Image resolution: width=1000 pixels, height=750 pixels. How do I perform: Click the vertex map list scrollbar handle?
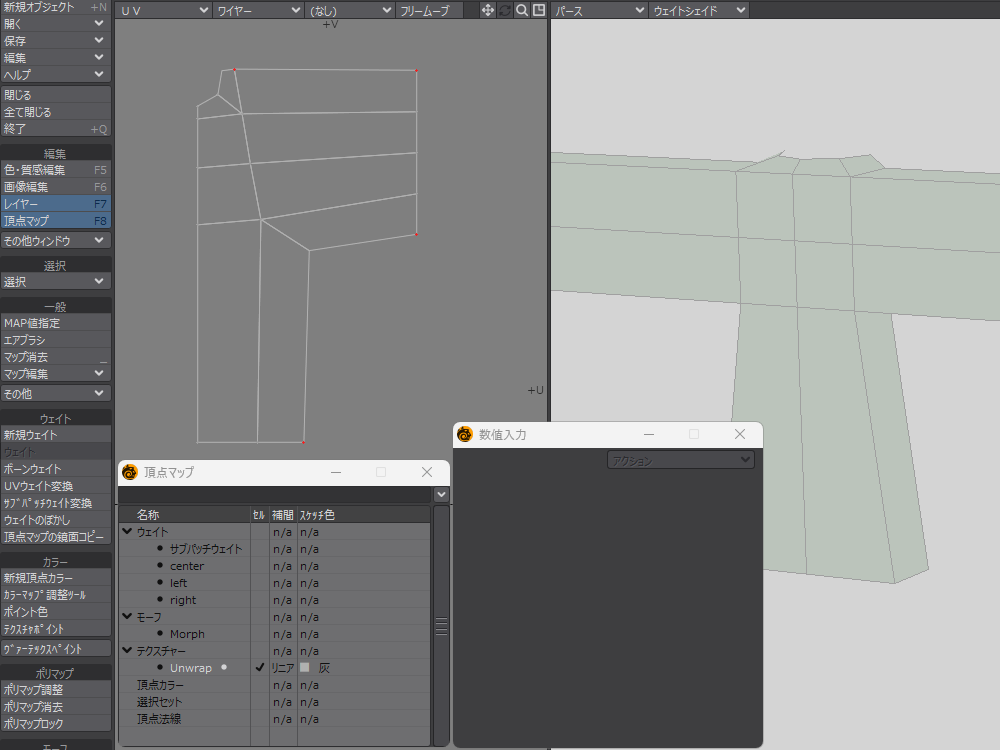[441, 627]
